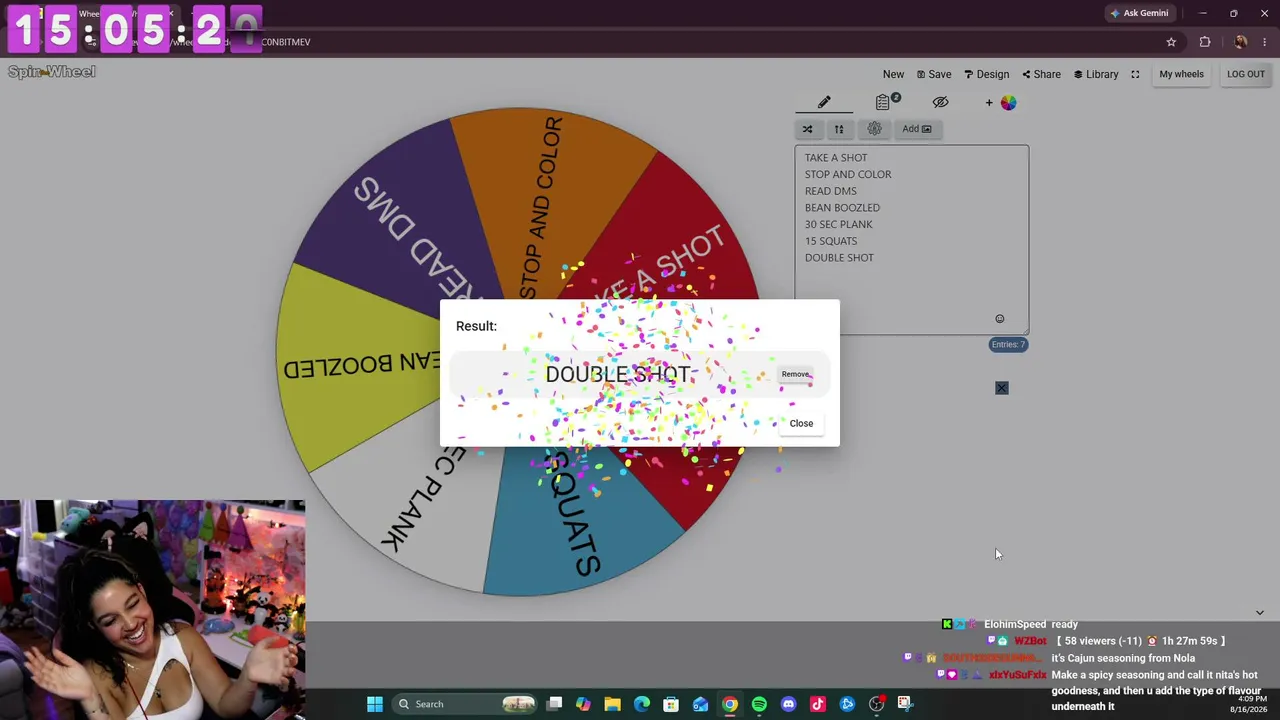Select the 30 SEC PLANK entry line

[839, 224]
